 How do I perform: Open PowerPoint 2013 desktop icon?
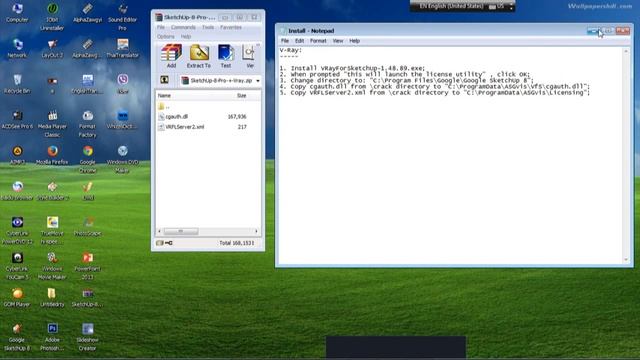(87, 266)
